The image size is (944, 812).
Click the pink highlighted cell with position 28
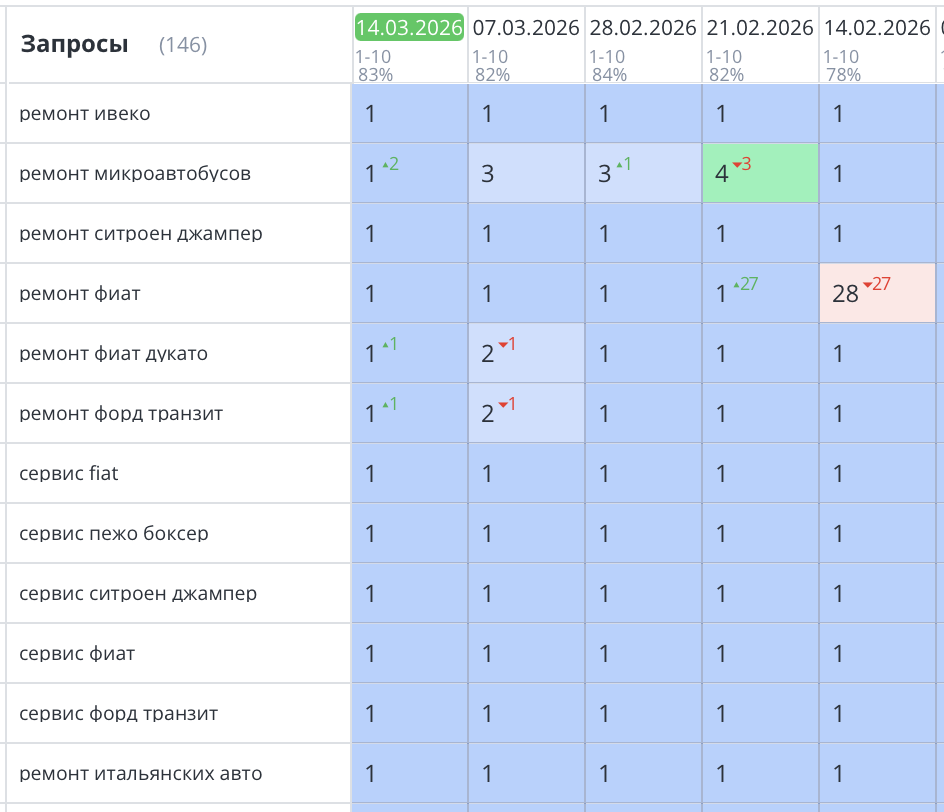click(x=877, y=294)
